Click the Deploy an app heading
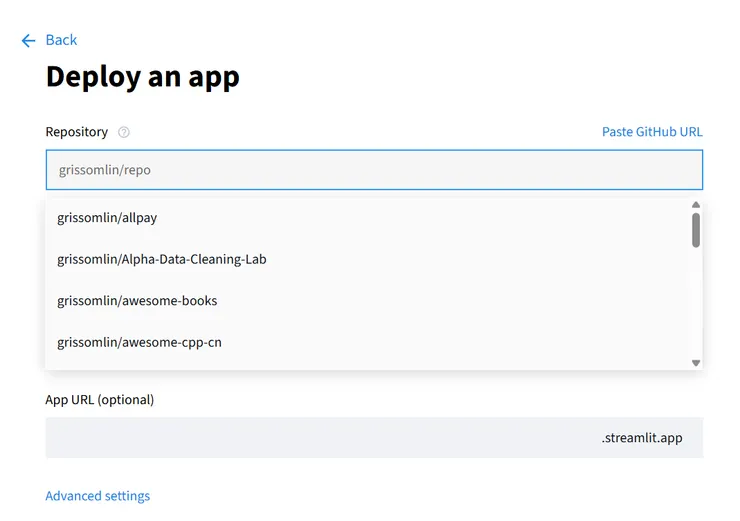This screenshot has width=740, height=521. 143,77
